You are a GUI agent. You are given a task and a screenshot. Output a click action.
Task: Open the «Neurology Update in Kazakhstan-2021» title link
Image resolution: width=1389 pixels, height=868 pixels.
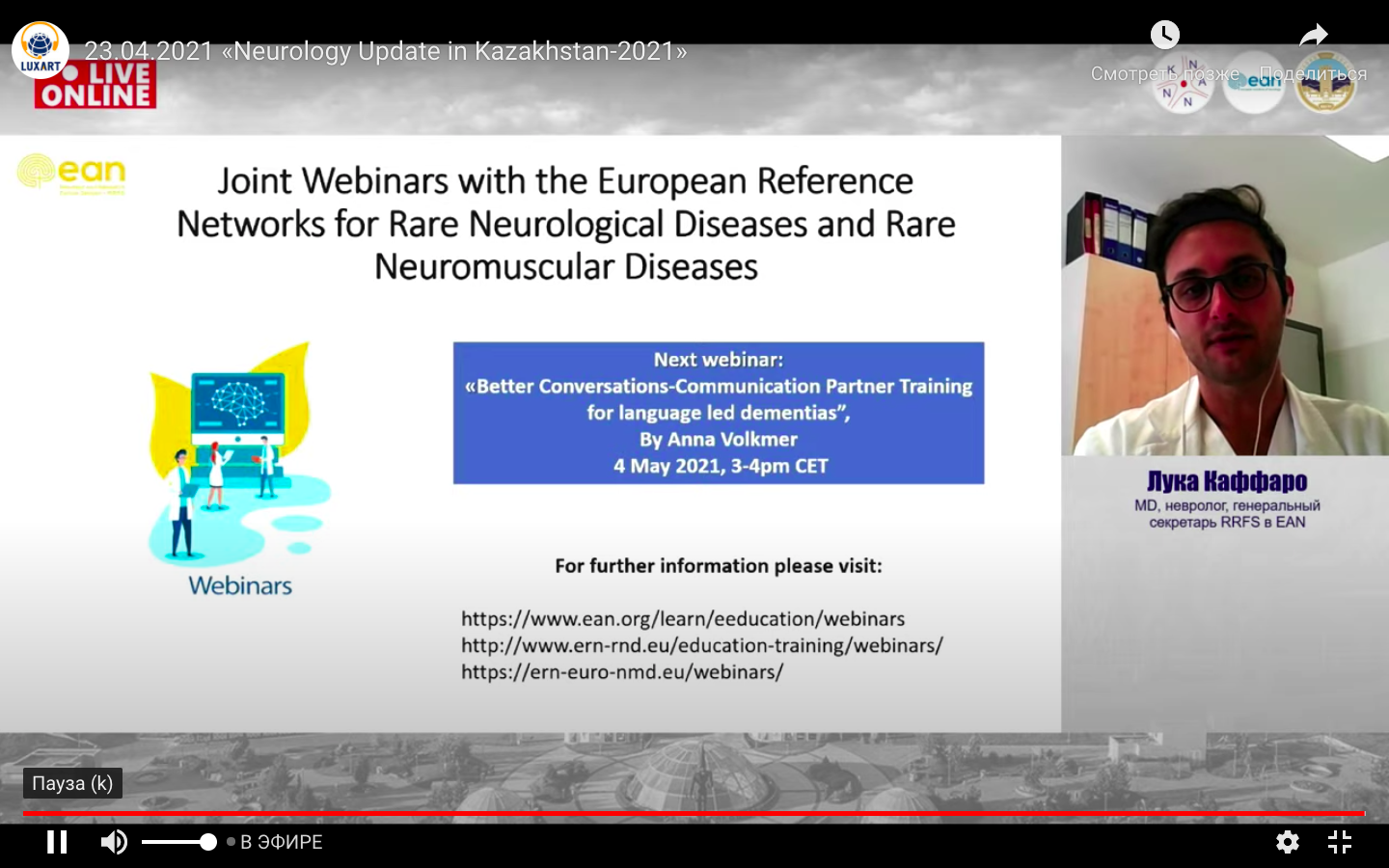386,51
